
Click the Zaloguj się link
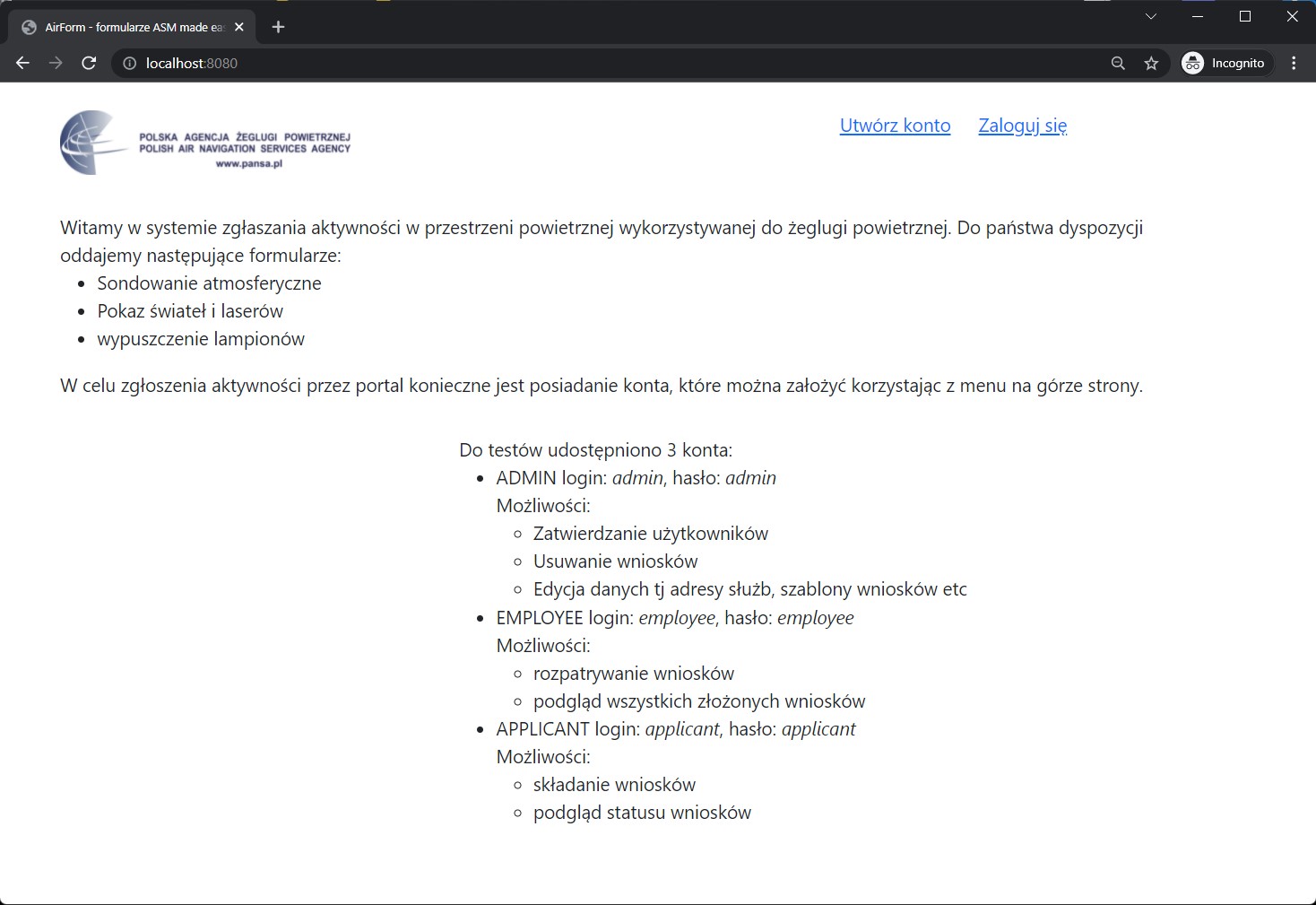(x=1022, y=126)
